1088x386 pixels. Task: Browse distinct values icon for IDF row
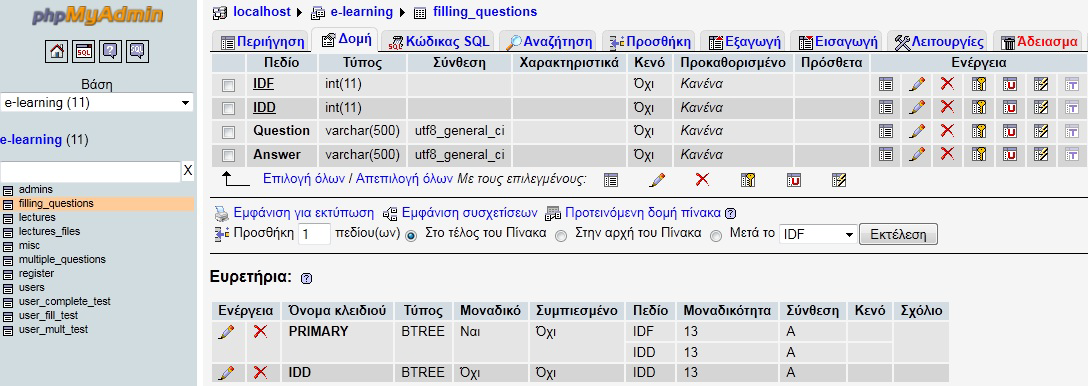(885, 85)
